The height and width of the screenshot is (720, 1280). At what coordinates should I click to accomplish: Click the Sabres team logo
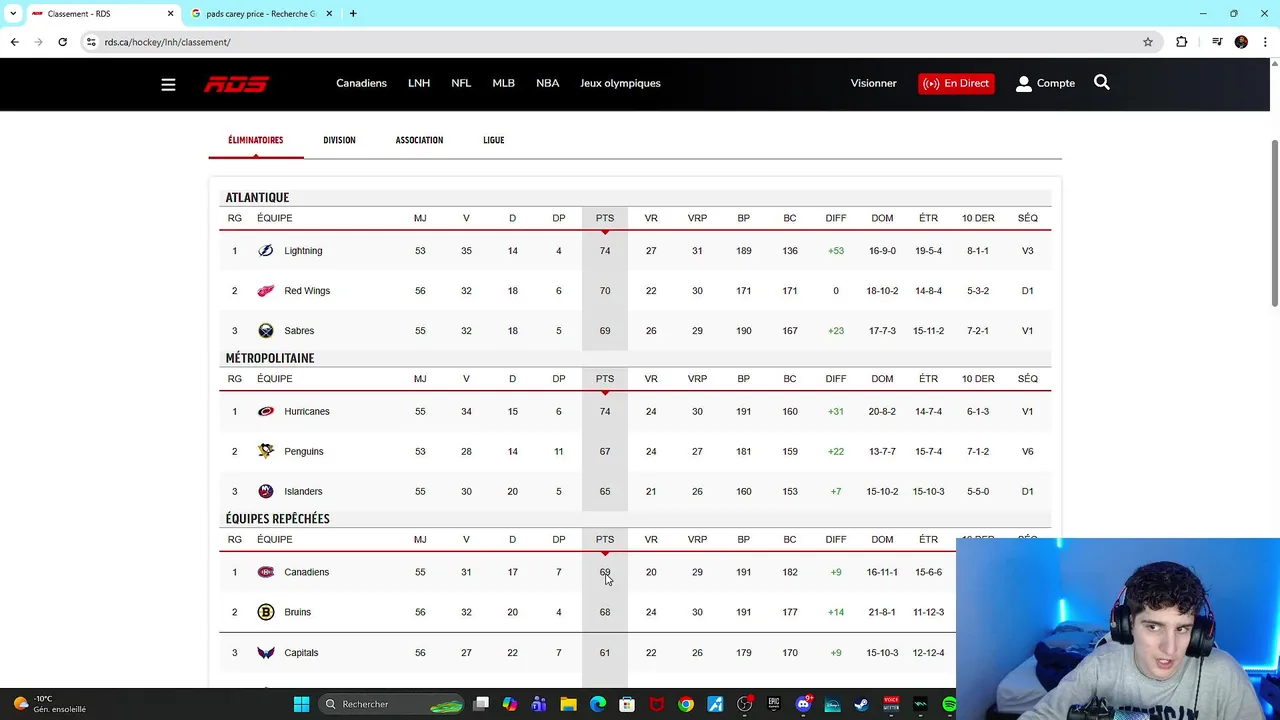tap(265, 331)
